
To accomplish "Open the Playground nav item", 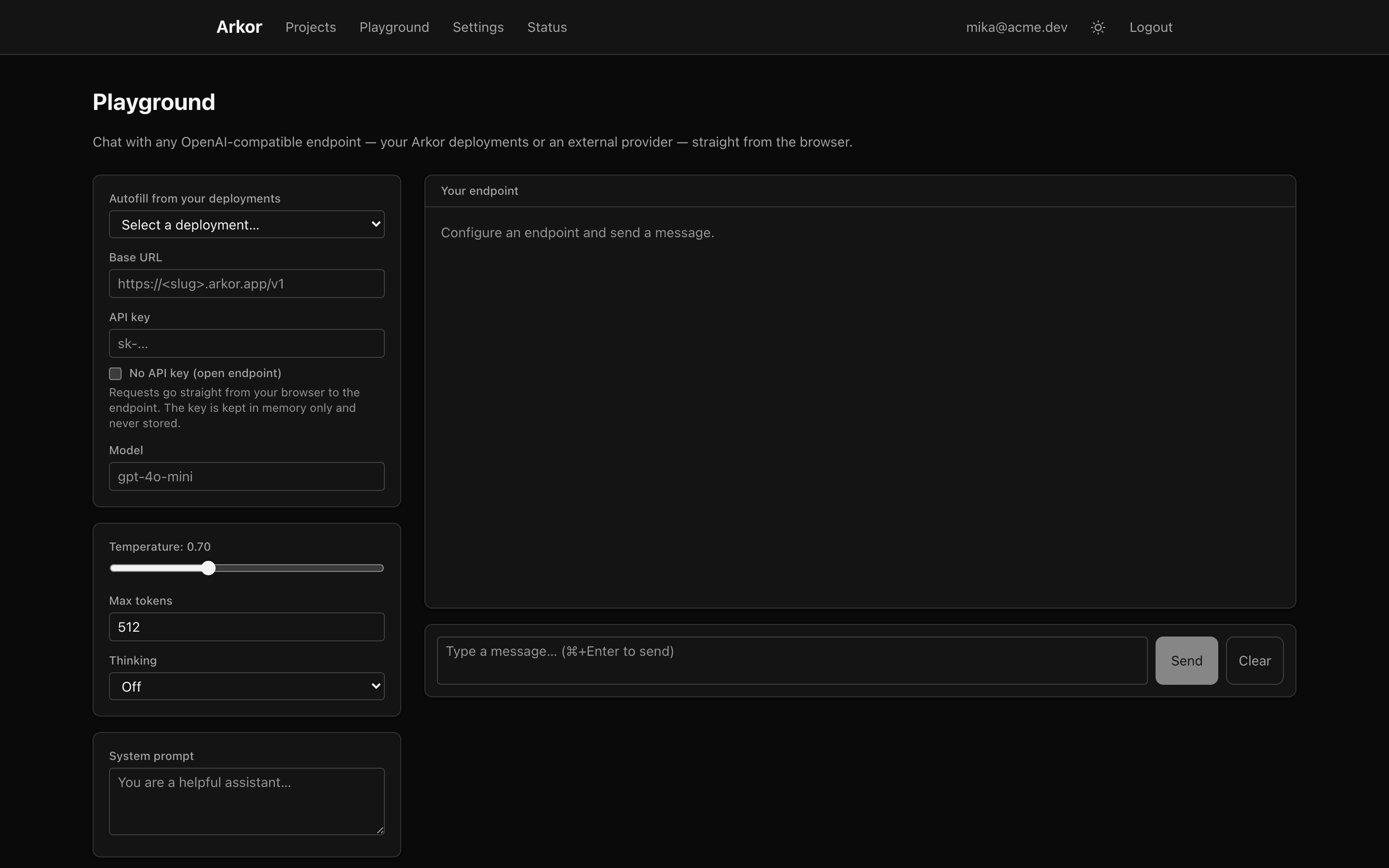I will (x=395, y=27).
